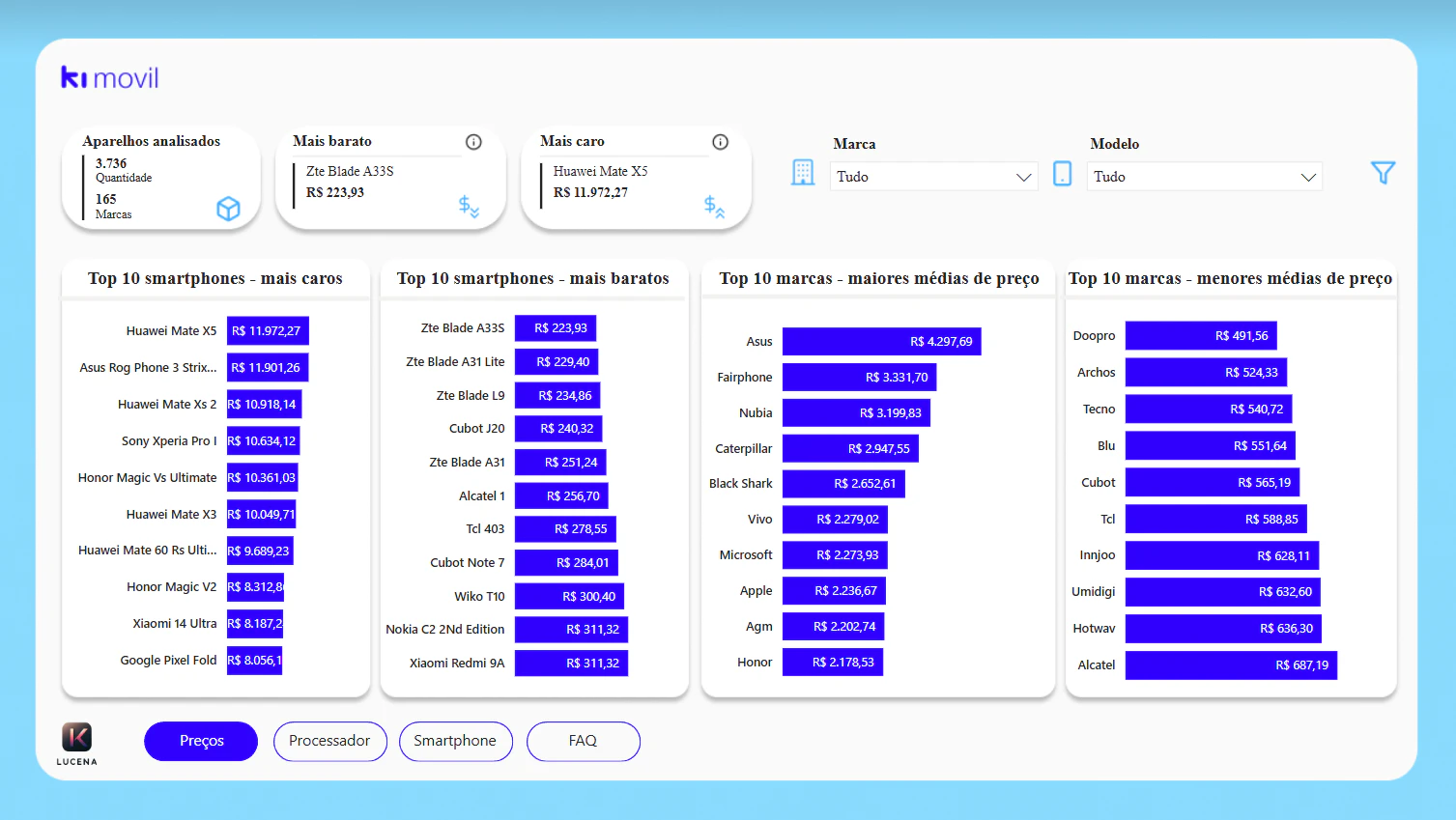The height and width of the screenshot is (820, 1456).
Task: Select the Sony Xperia Pro I bar
Action: click(x=263, y=440)
